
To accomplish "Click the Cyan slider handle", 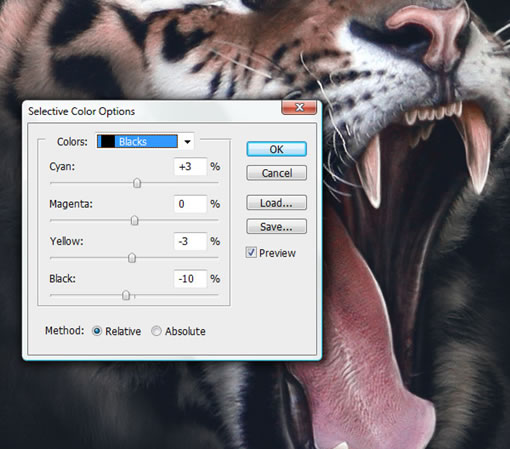I will (137, 183).
